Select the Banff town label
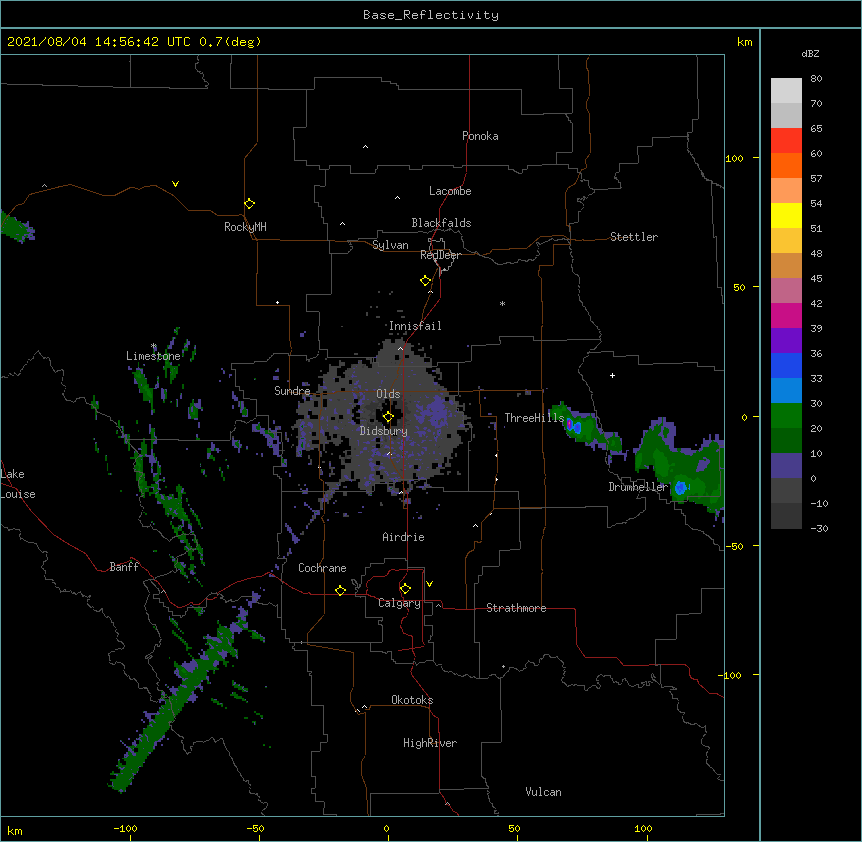Image resolution: width=862 pixels, height=842 pixels. tap(124, 567)
